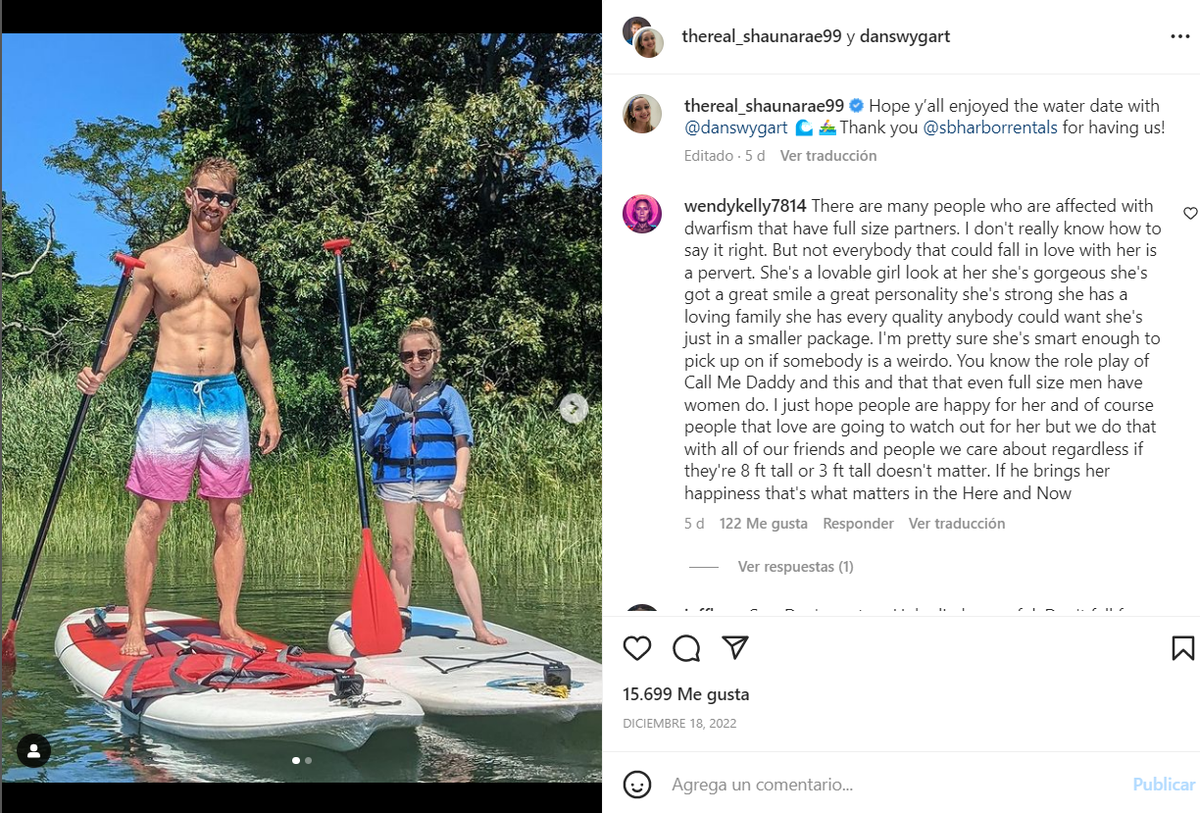
Task: Translate caption with Ver traducción
Action: click(x=828, y=156)
